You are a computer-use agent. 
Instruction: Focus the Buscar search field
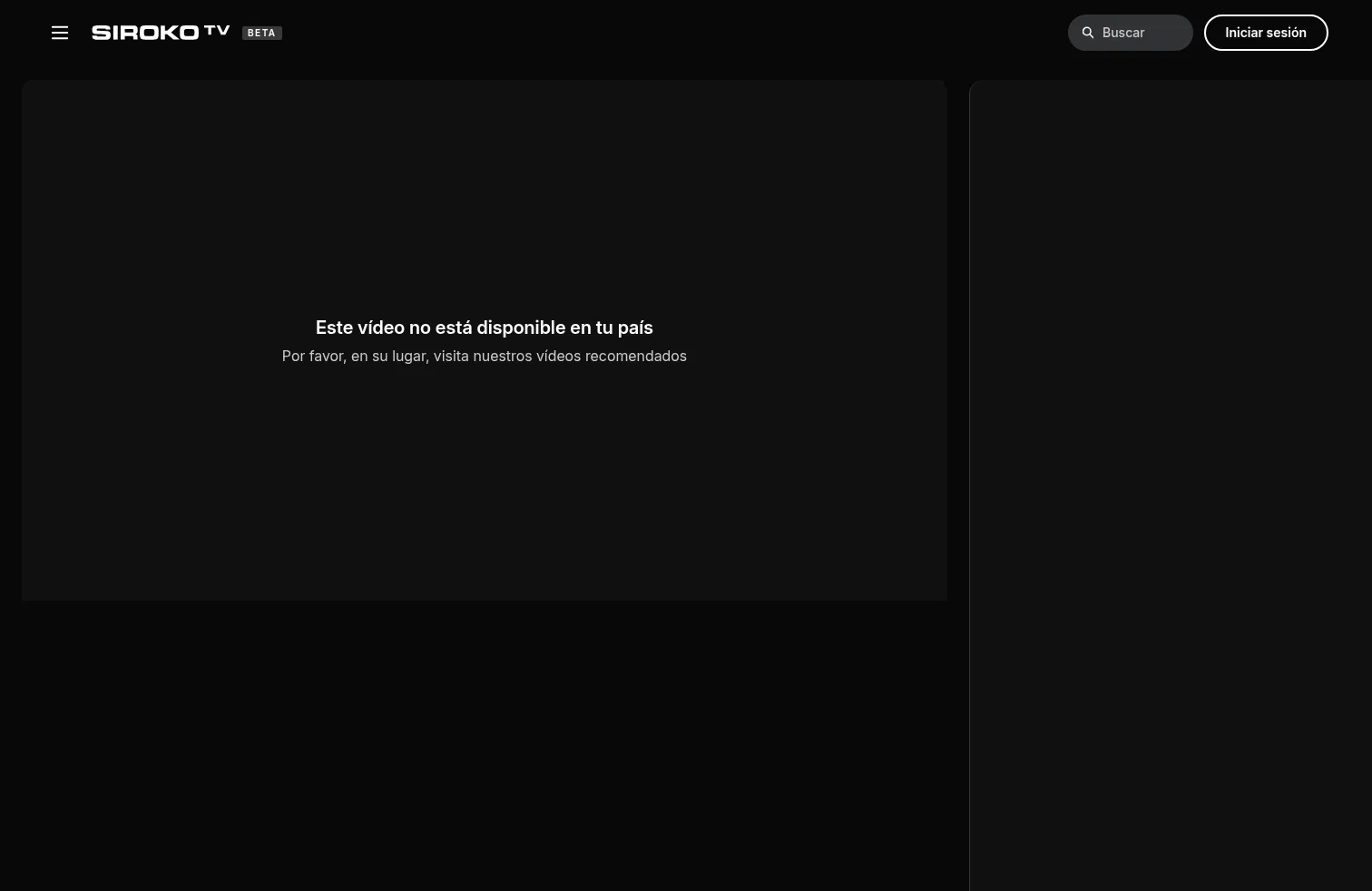point(1131,33)
